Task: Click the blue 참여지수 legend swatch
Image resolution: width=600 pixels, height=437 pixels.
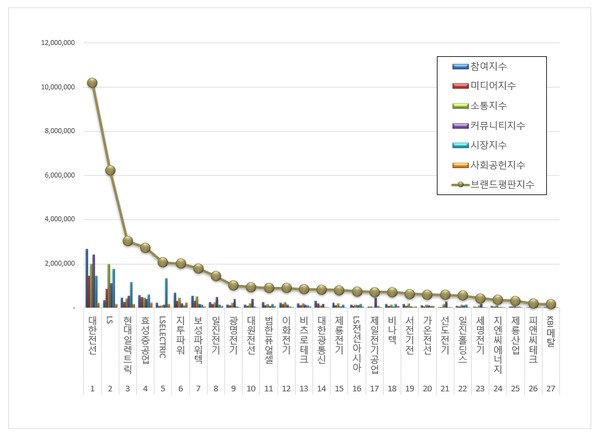Action: pos(460,67)
